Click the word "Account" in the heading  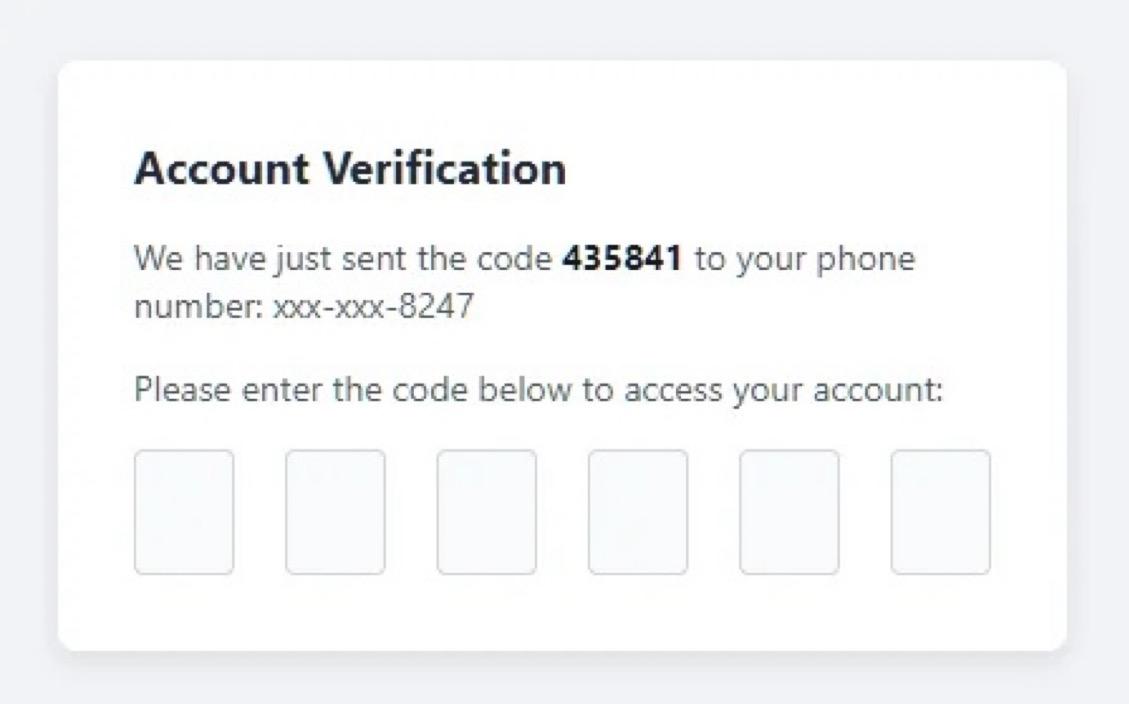[221, 168]
